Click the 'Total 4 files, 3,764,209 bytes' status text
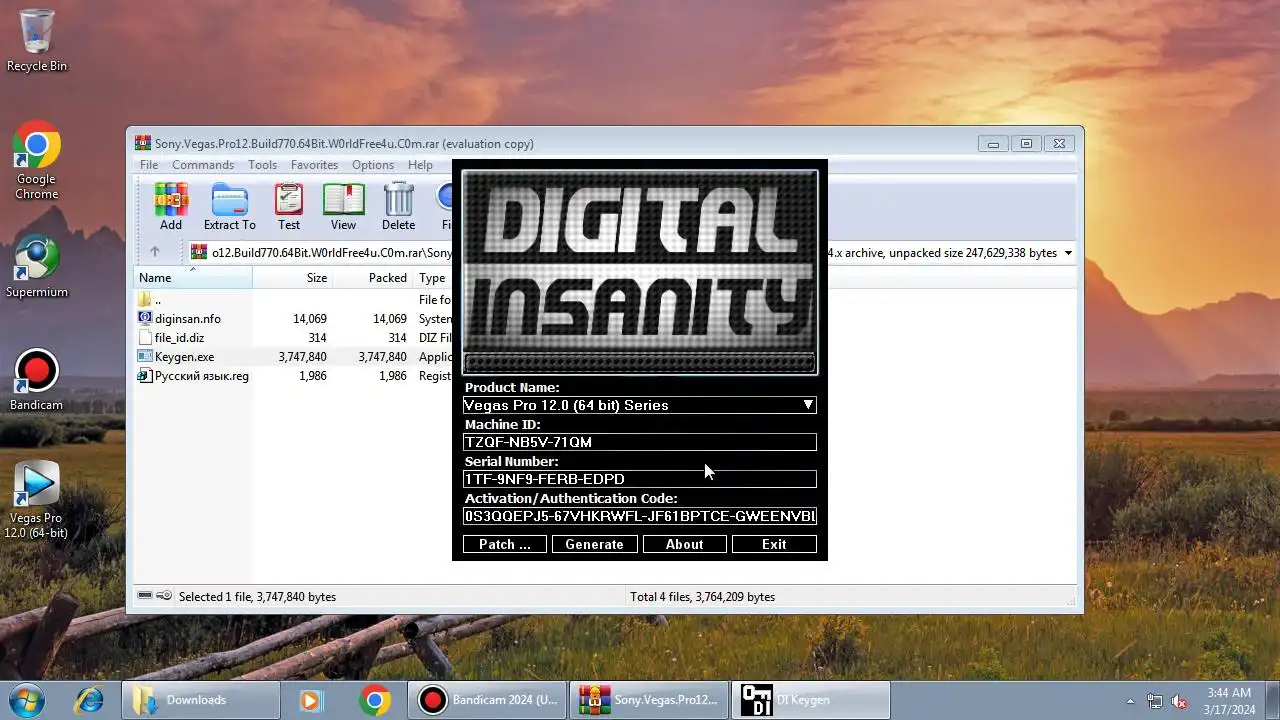Viewport: 1280px width, 720px height. [702, 597]
